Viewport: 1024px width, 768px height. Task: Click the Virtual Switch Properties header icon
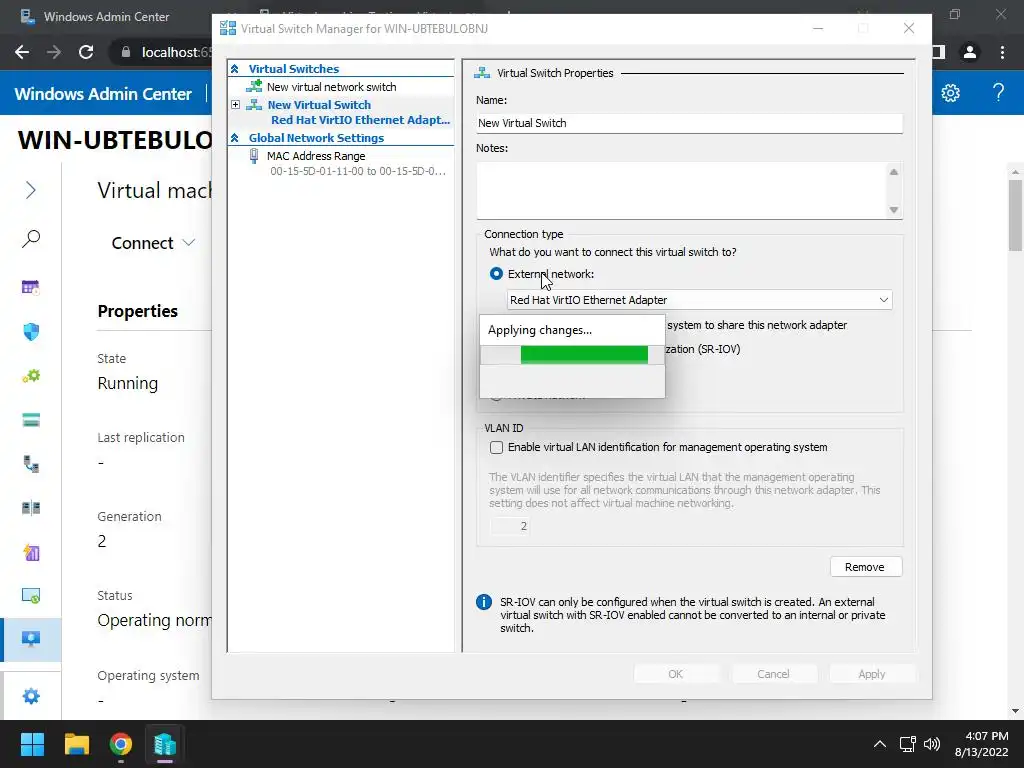coord(482,72)
